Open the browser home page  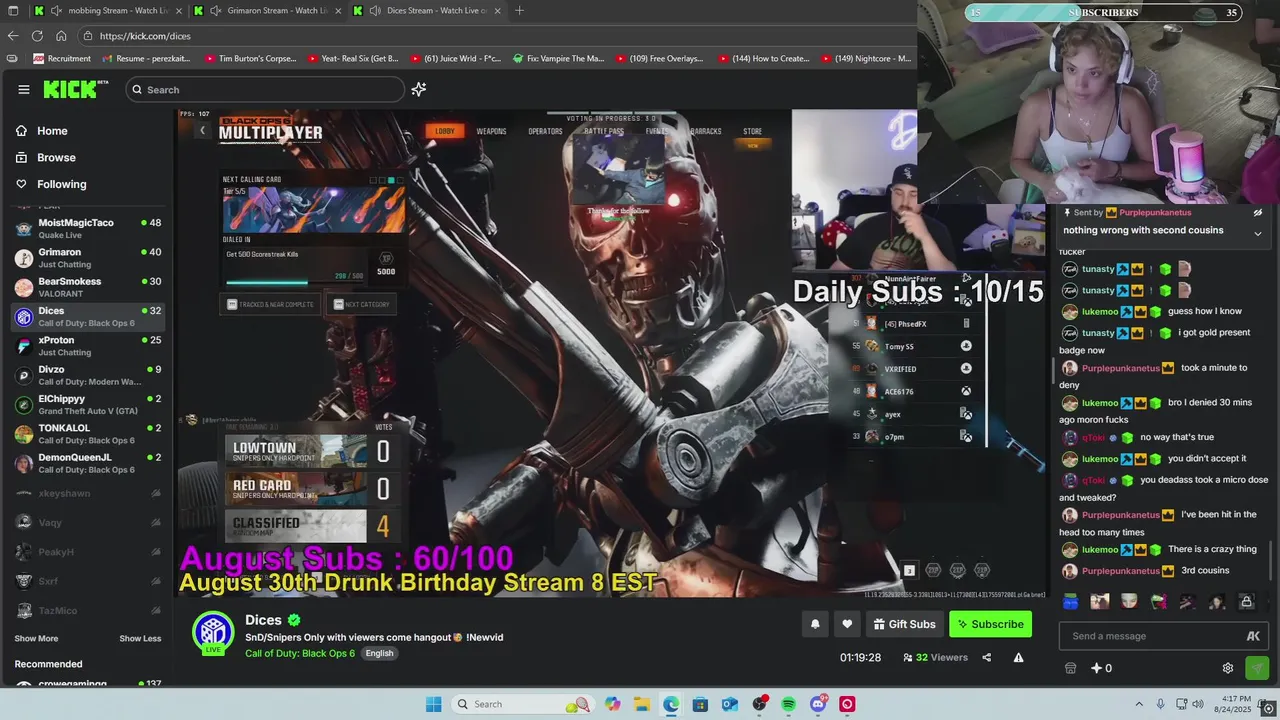click(x=61, y=36)
